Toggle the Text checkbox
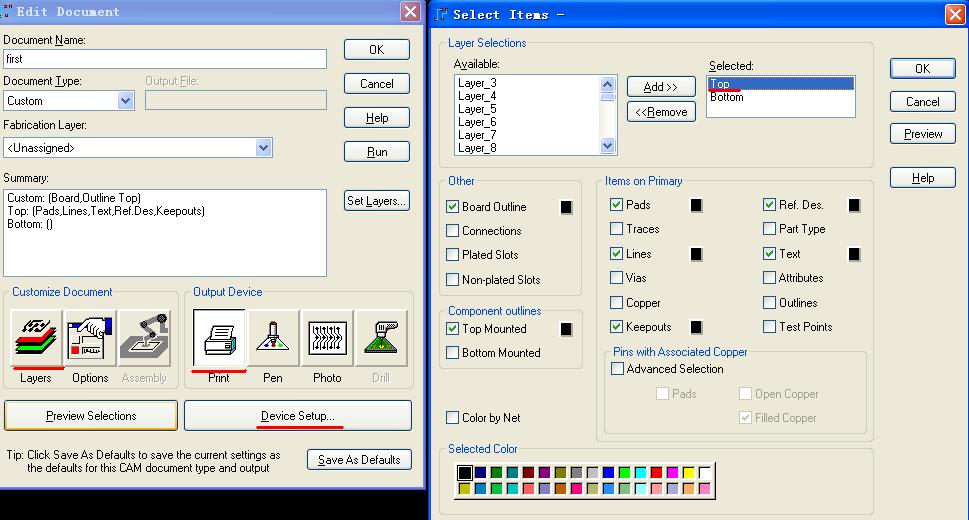The height and width of the screenshot is (520, 969). 769,254
